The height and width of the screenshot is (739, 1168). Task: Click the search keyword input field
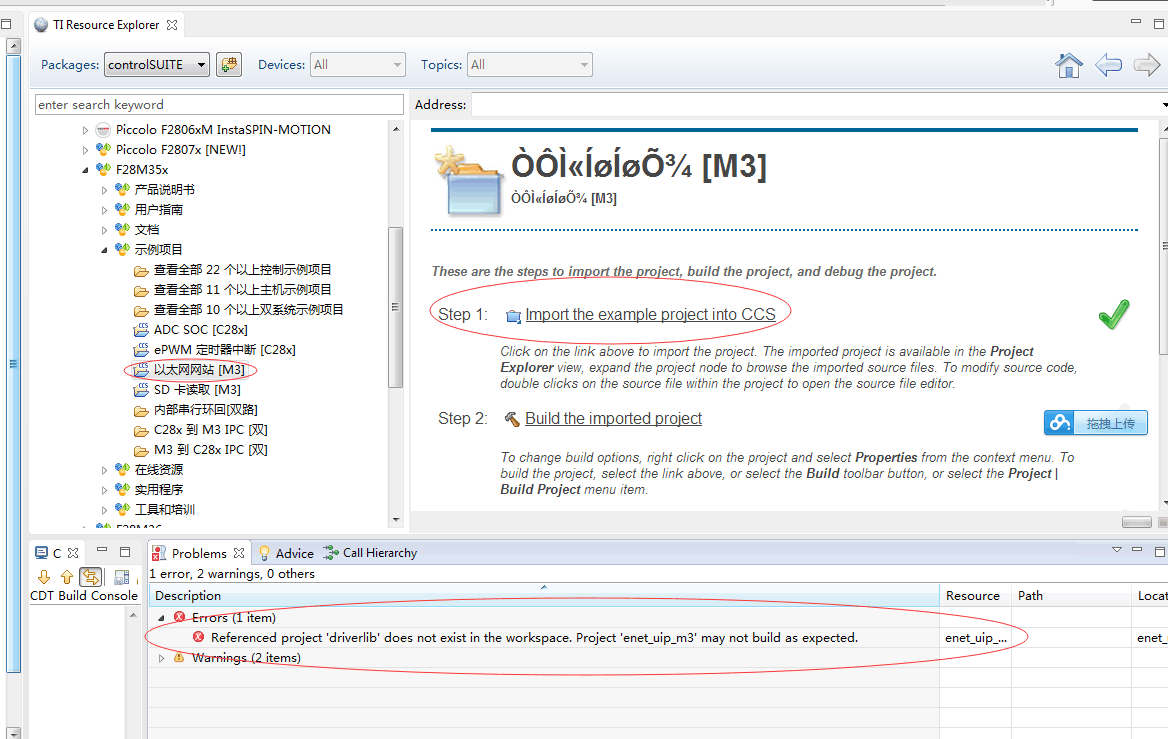pos(219,104)
